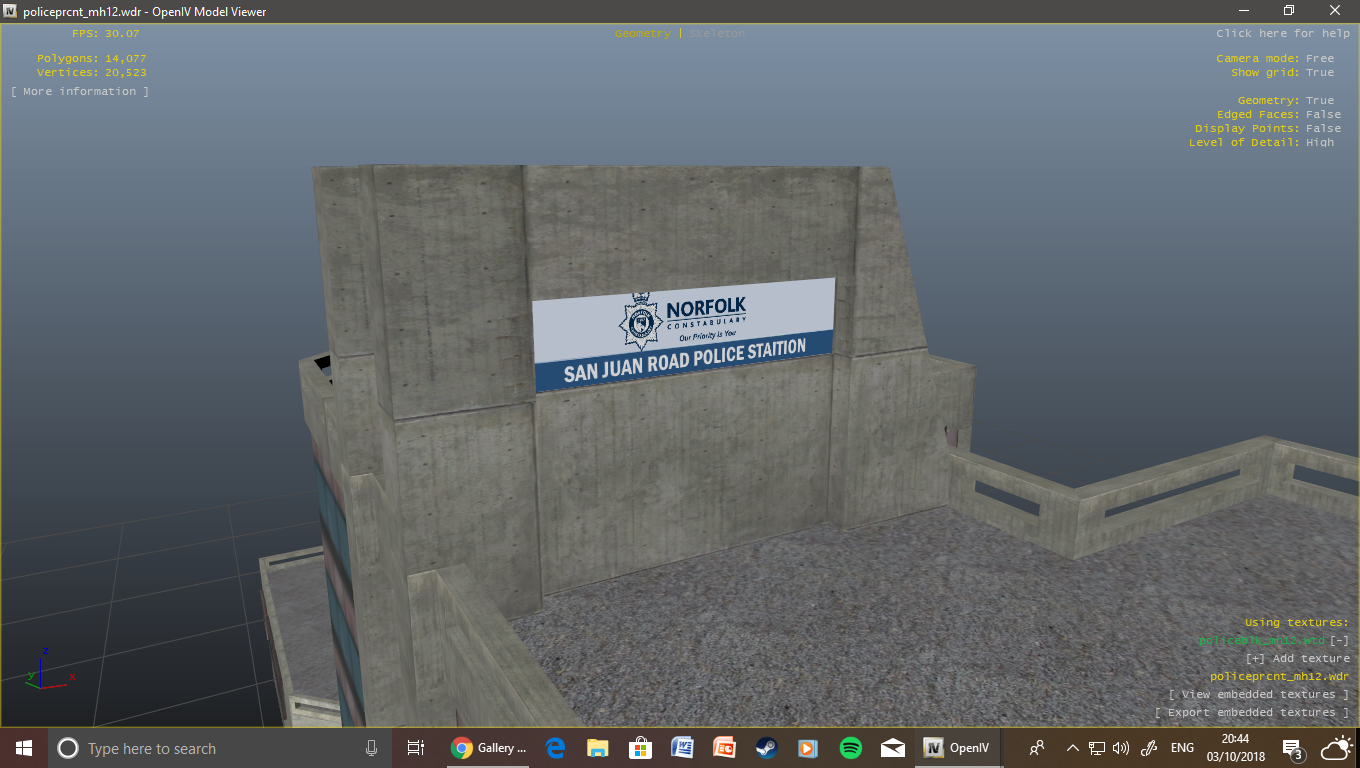The height and width of the screenshot is (768, 1360).
Task: Expand the More information section
Action: pyautogui.click(x=80, y=92)
